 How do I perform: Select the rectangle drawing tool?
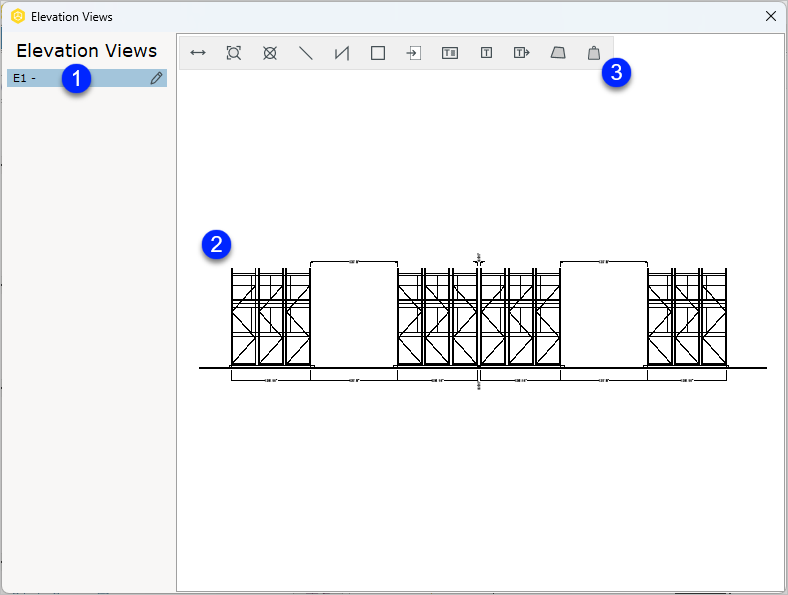point(378,53)
